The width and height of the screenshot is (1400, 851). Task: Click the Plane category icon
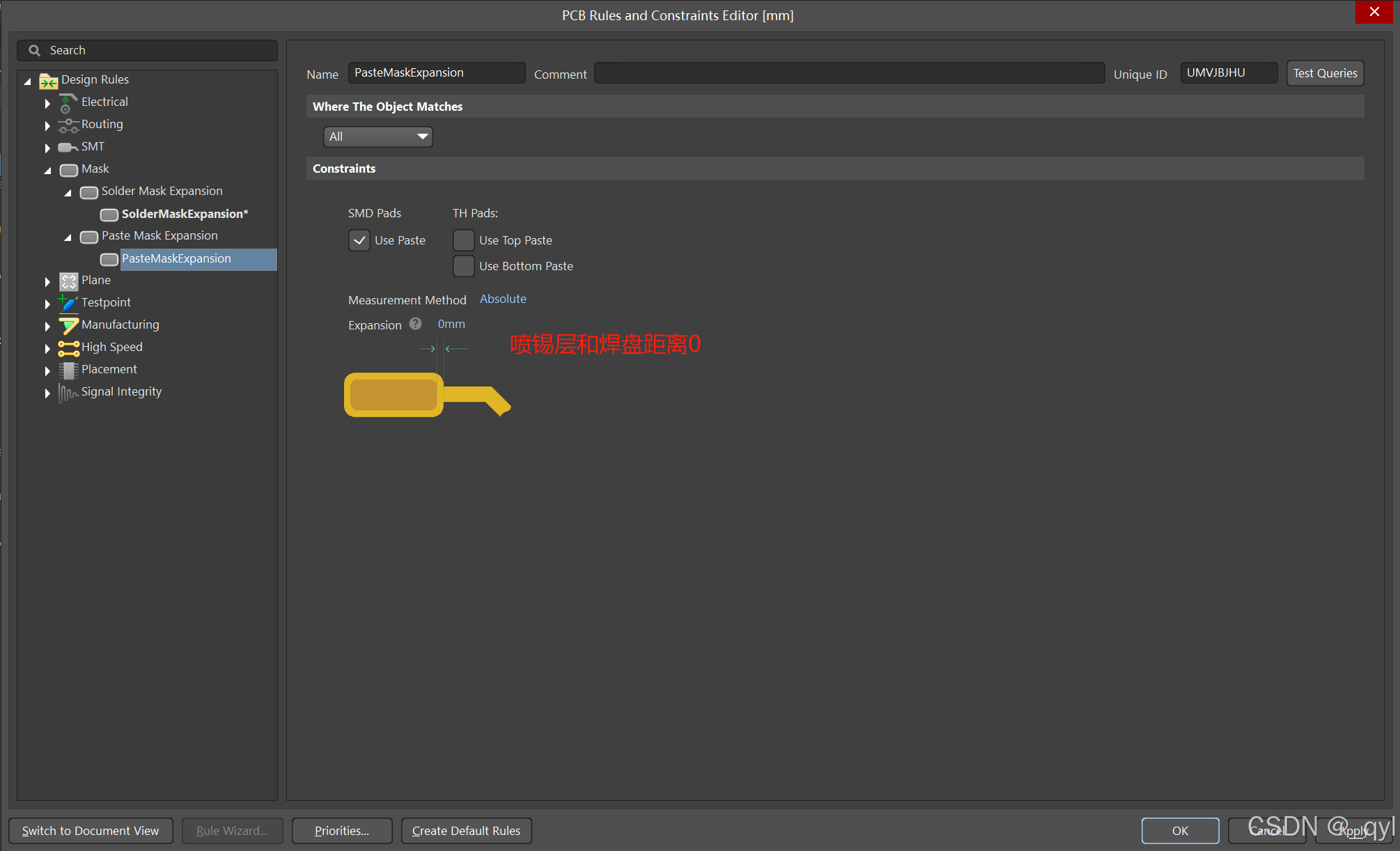click(68, 281)
